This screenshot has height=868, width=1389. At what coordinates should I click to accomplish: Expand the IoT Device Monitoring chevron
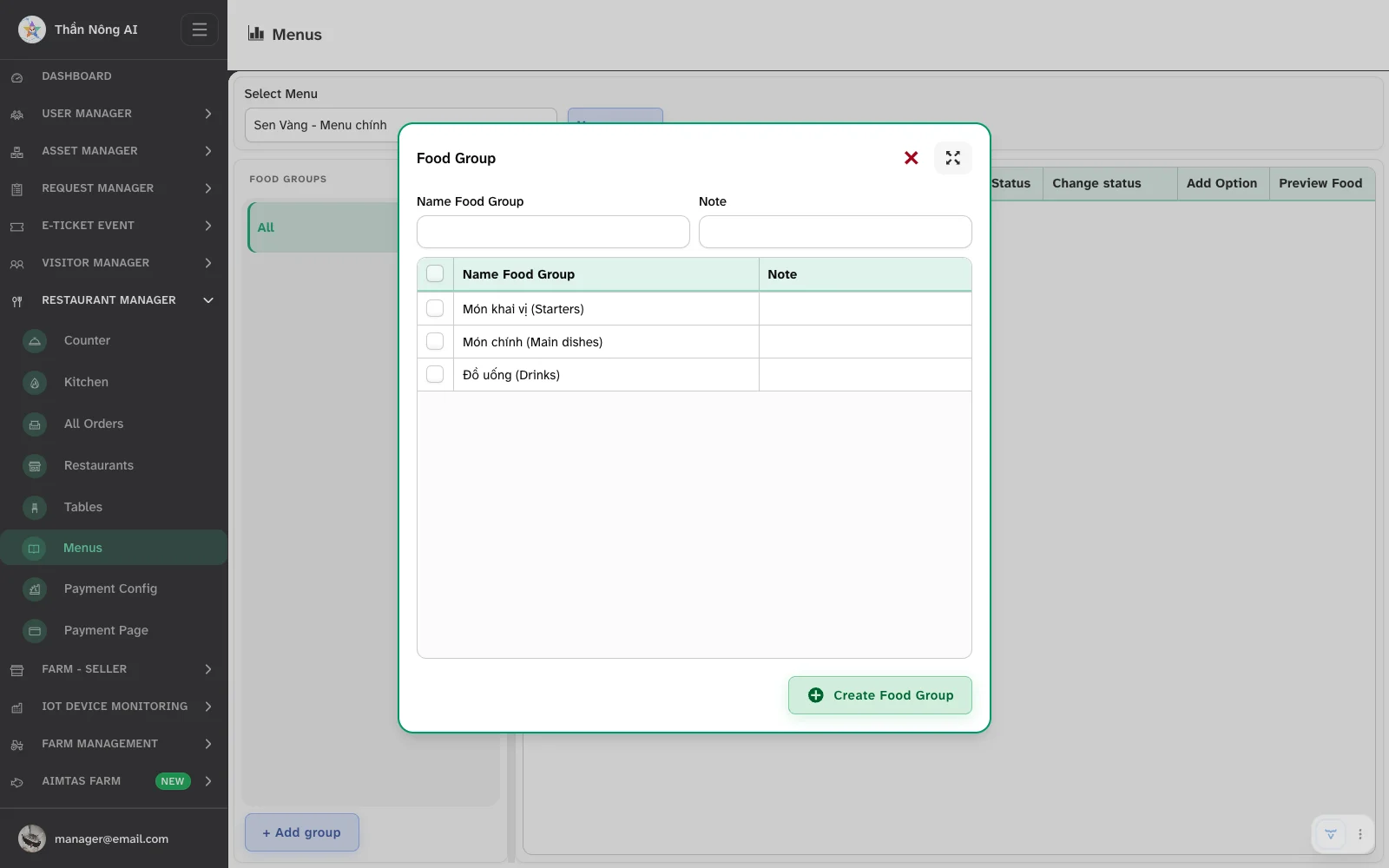208,707
